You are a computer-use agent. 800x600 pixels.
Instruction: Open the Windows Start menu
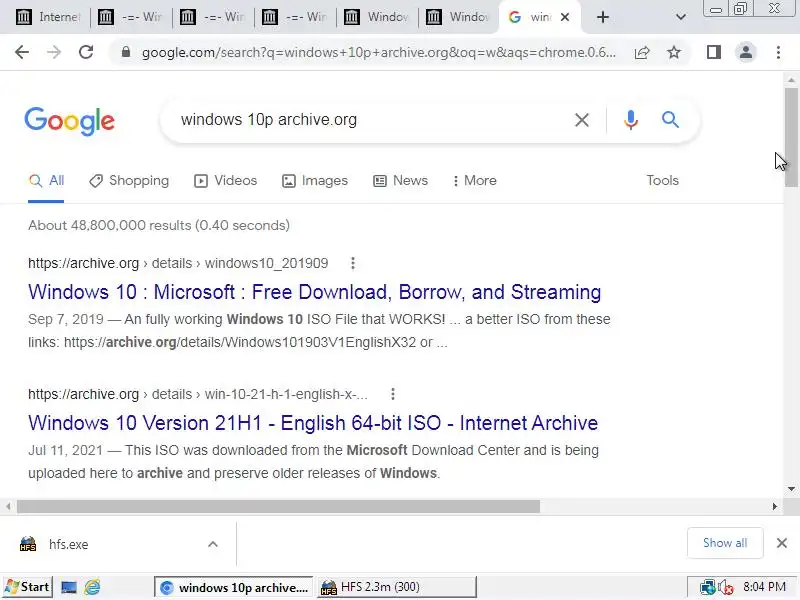[x=28, y=587]
